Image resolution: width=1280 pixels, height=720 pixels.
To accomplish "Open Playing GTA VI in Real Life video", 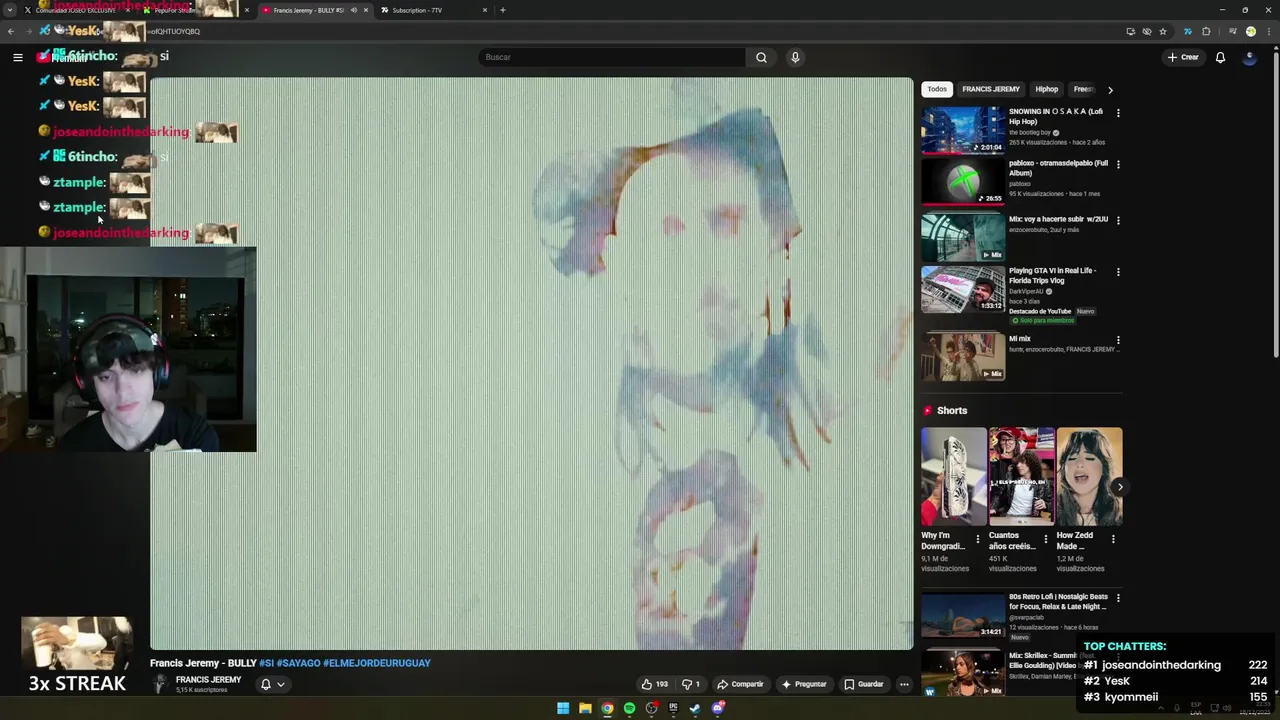I will coord(963,289).
